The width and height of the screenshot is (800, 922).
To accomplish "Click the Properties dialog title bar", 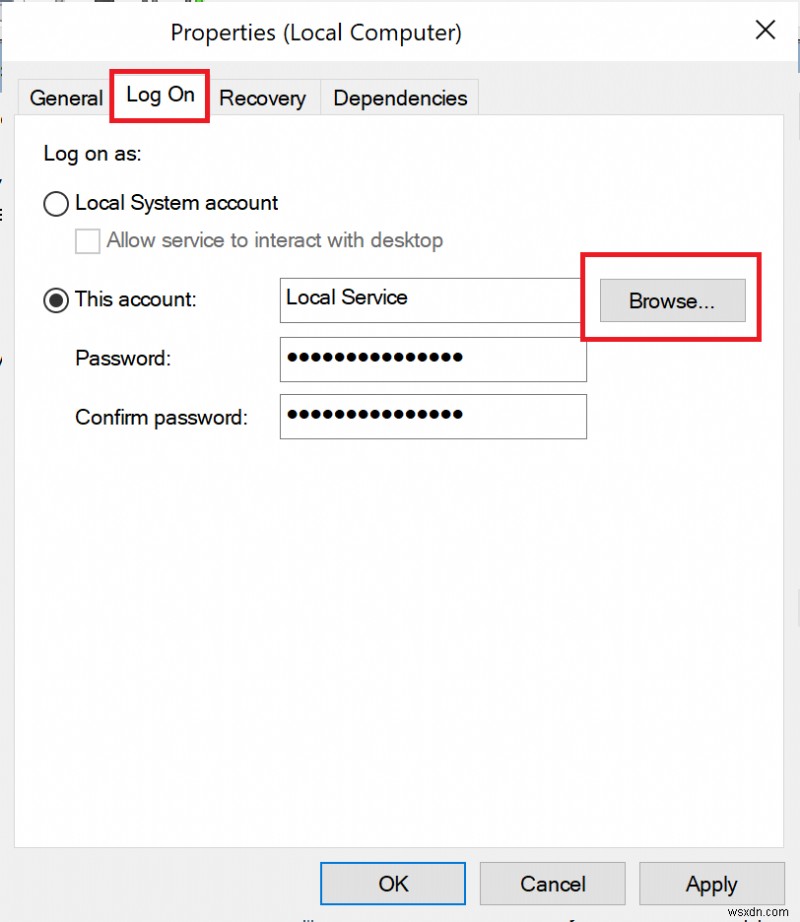I will click(316, 32).
